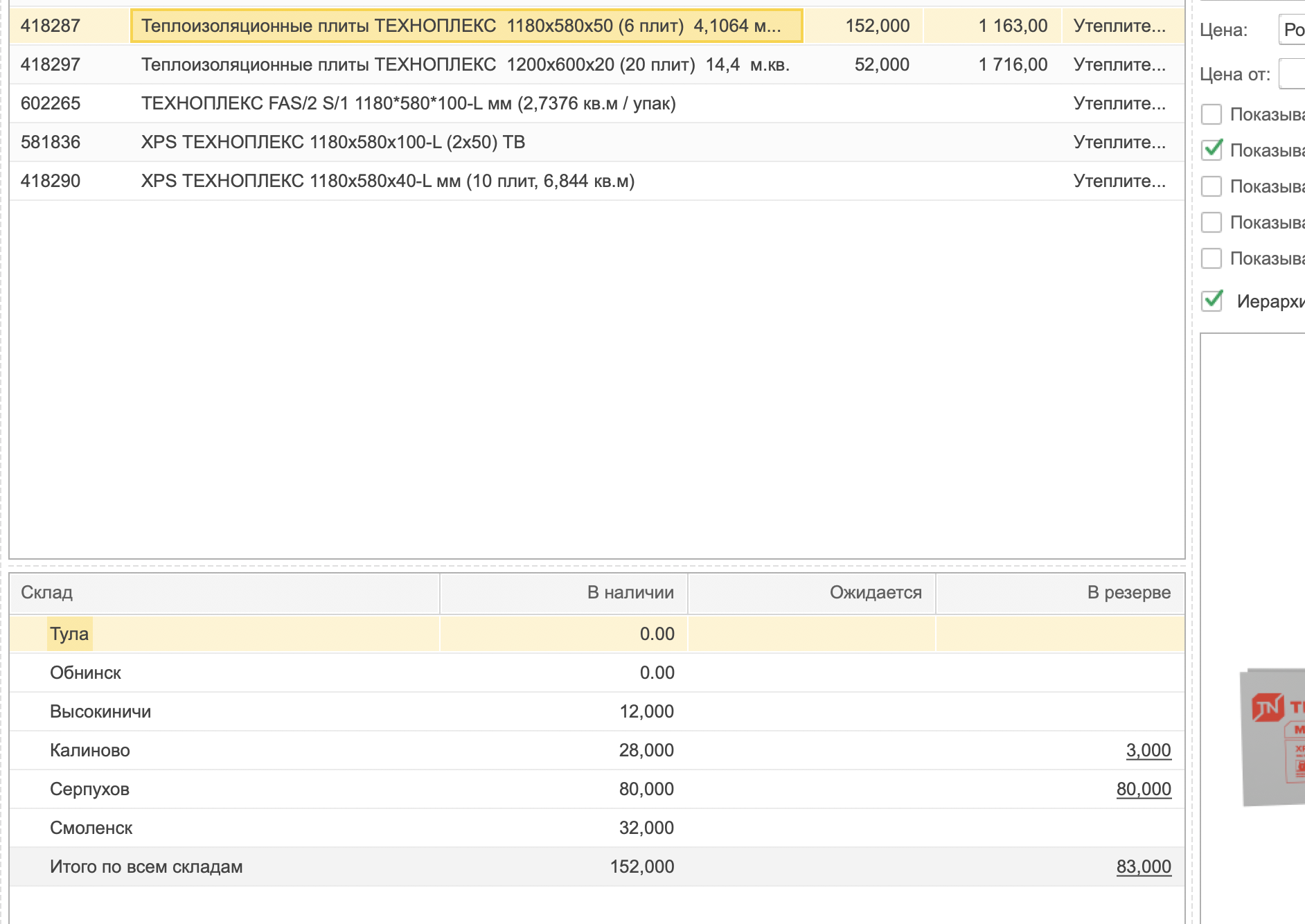
Task: Select the Обнинск warehouse row
Action: [86, 673]
